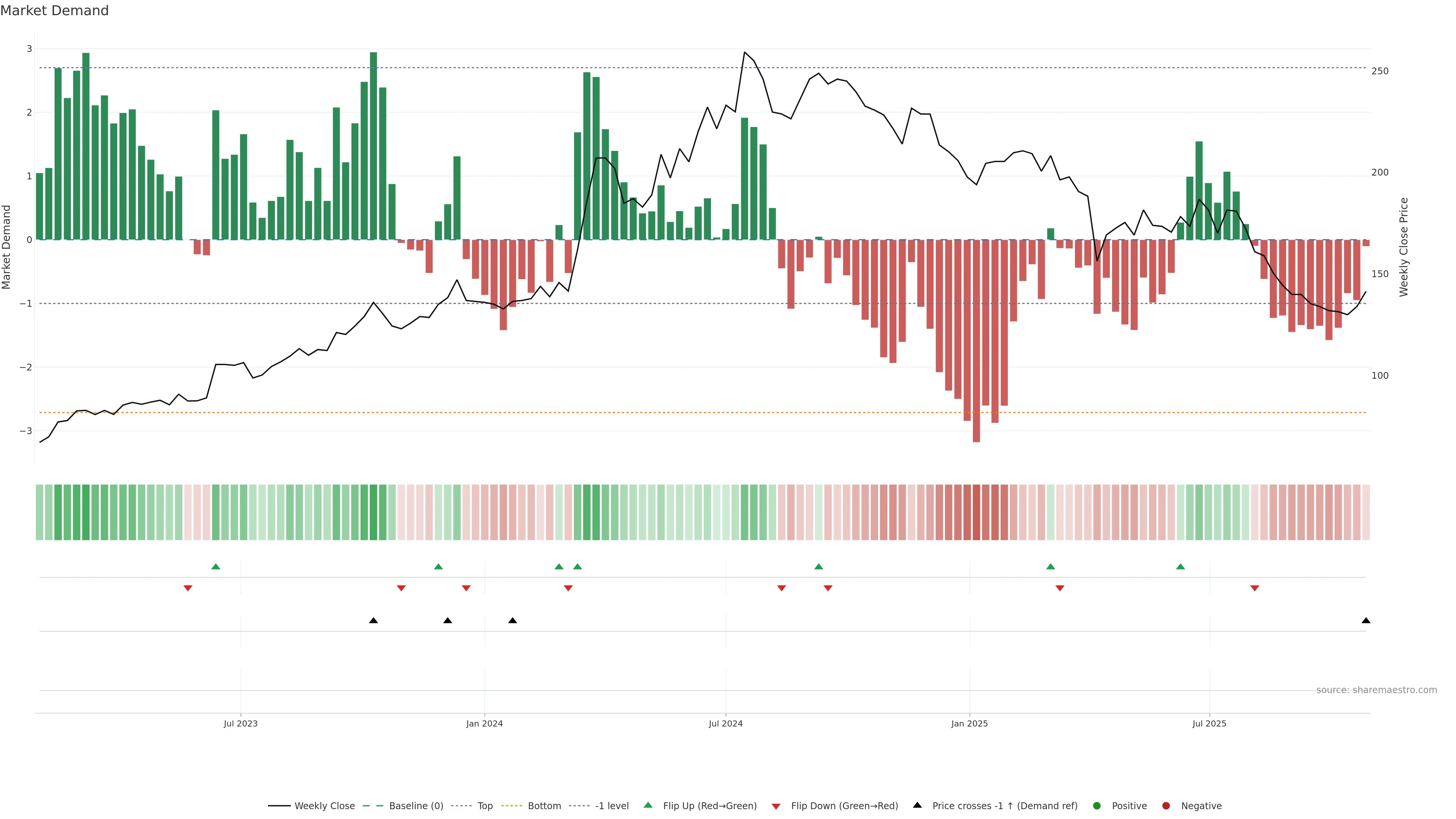The width and height of the screenshot is (1456, 819).
Task: Click the leftmost green flip-up triangle marker
Action: (215, 566)
